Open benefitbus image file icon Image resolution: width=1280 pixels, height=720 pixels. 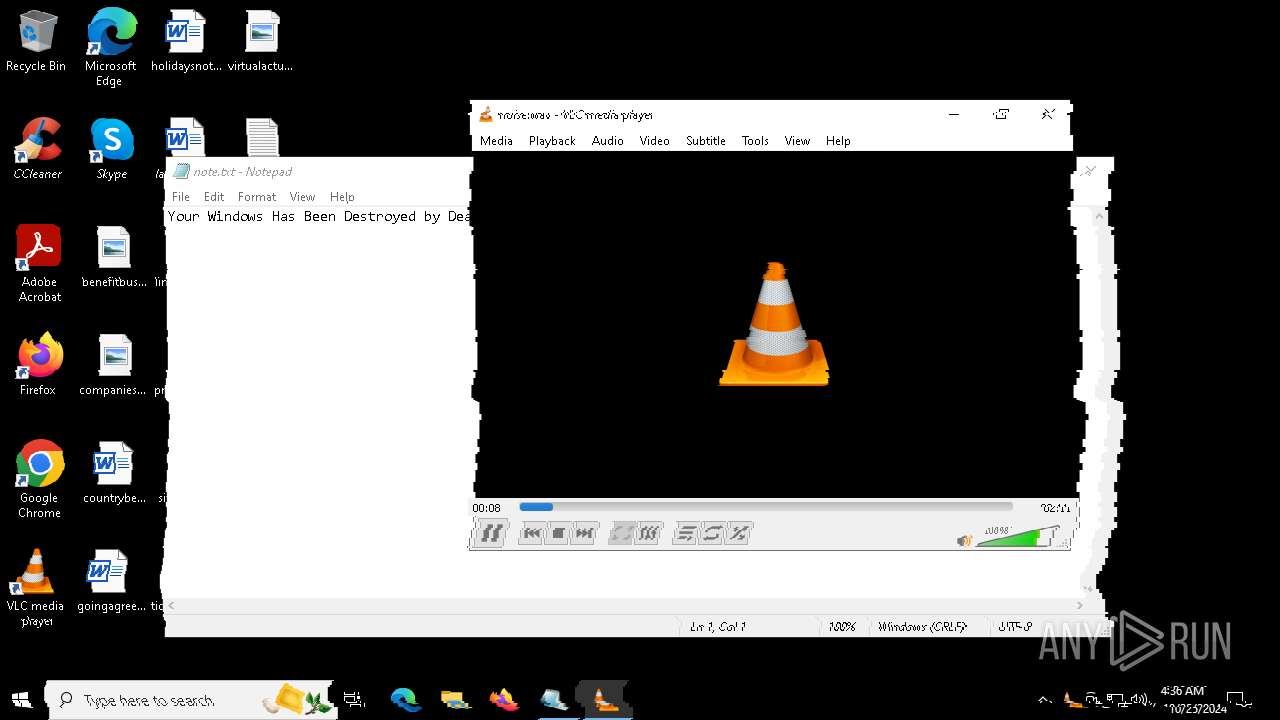coord(114,258)
